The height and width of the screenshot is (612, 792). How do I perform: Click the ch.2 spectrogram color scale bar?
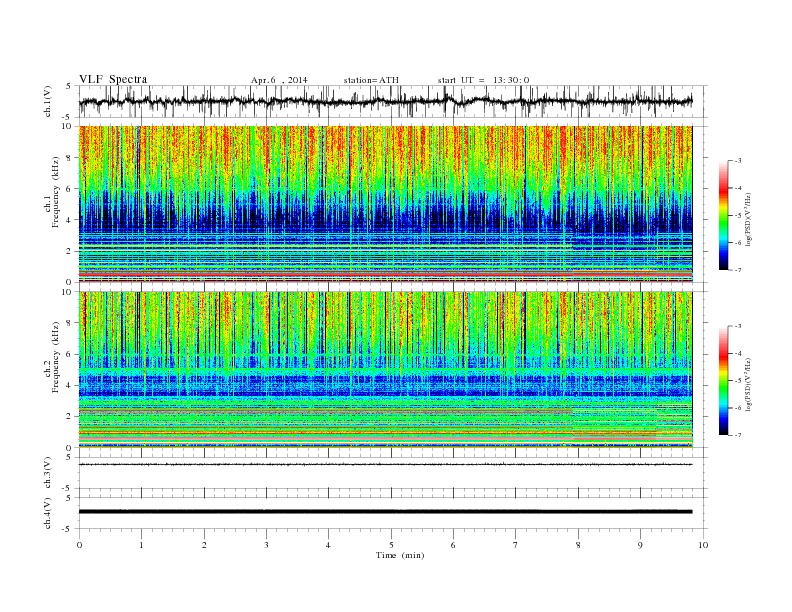tap(724, 381)
